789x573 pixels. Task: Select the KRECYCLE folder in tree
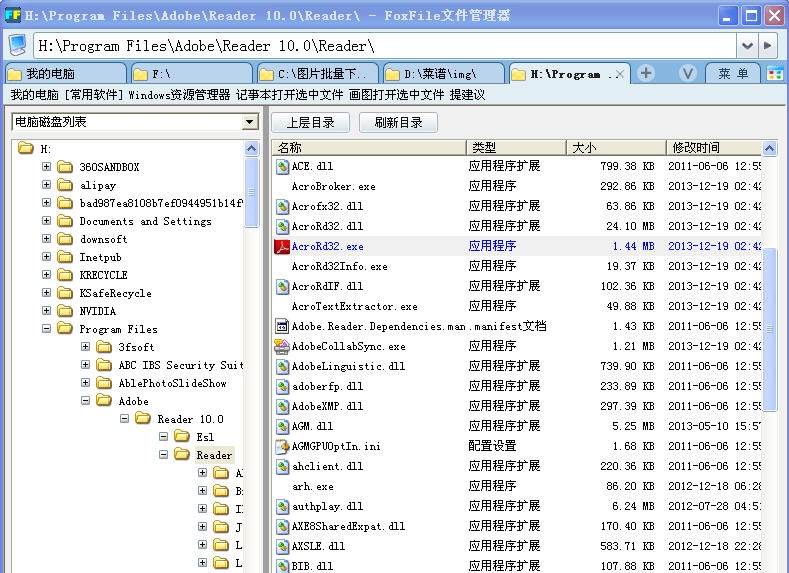pos(103,275)
